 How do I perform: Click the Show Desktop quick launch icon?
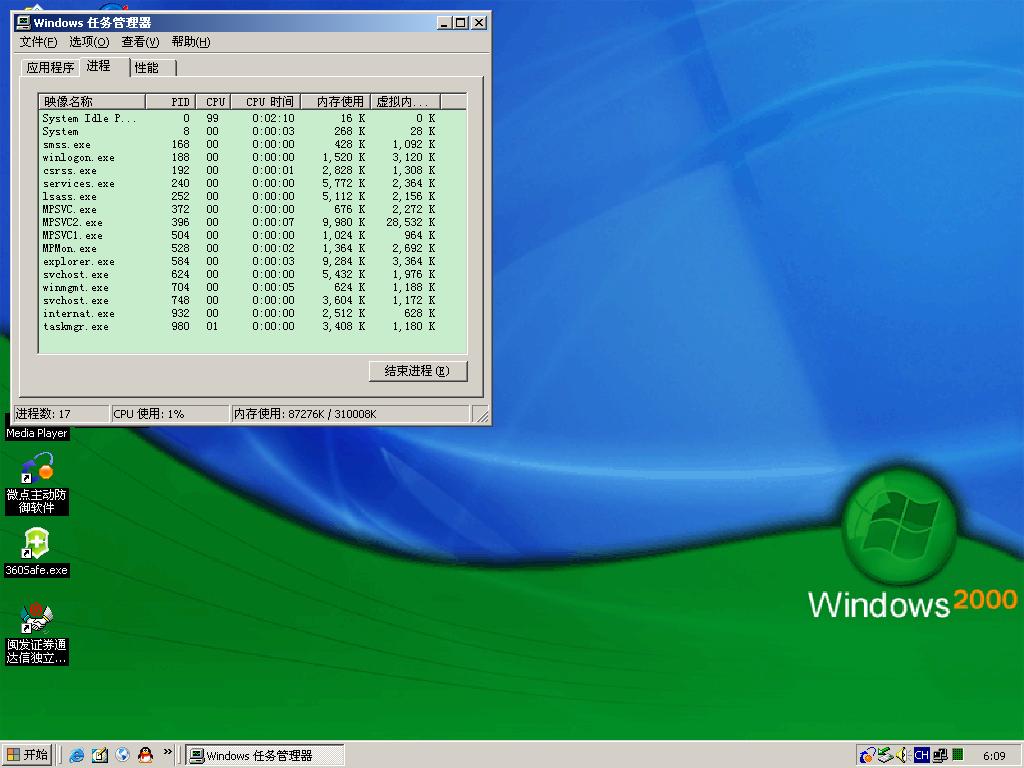click(x=99, y=755)
